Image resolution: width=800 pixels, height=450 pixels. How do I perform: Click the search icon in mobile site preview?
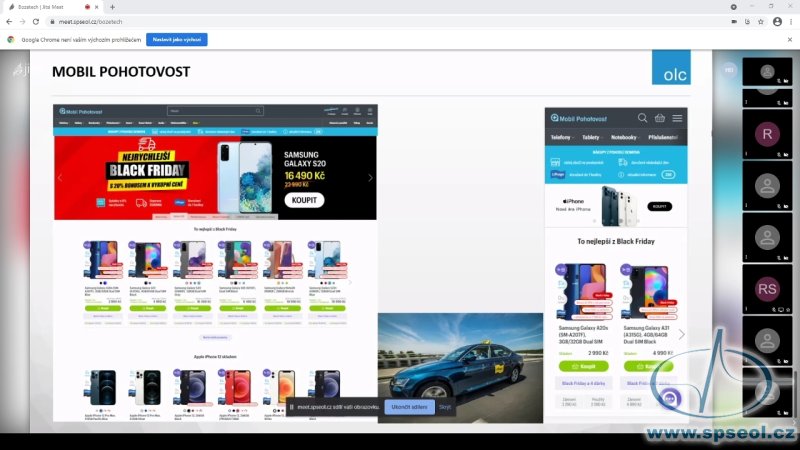point(642,118)
